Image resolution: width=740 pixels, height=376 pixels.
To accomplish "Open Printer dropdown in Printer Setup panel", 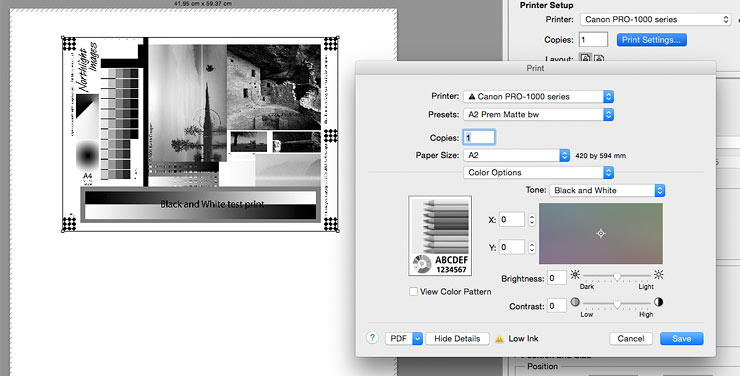I will pos(655,19).
